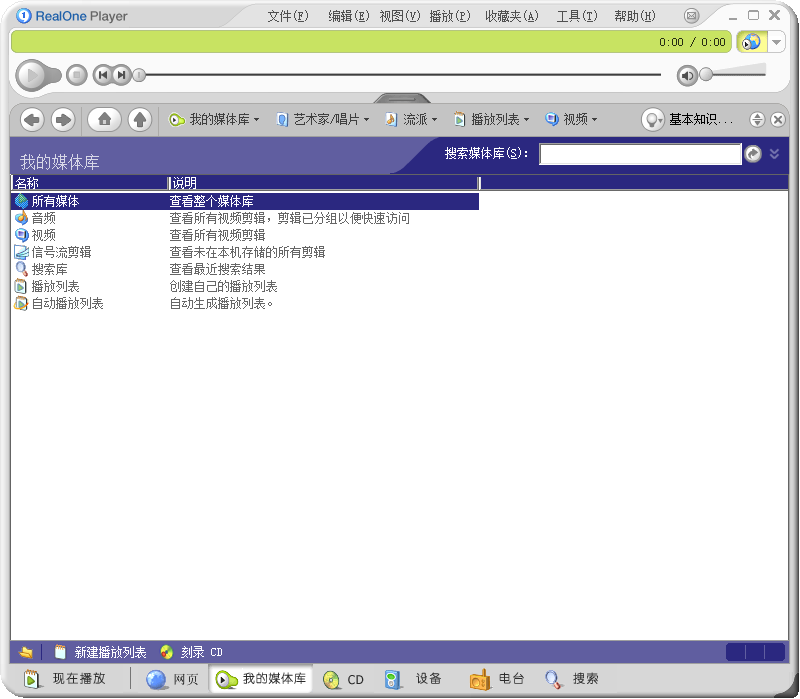Switch to the 现在播放 tab
The image size is (800, 699).
[65, 679]
